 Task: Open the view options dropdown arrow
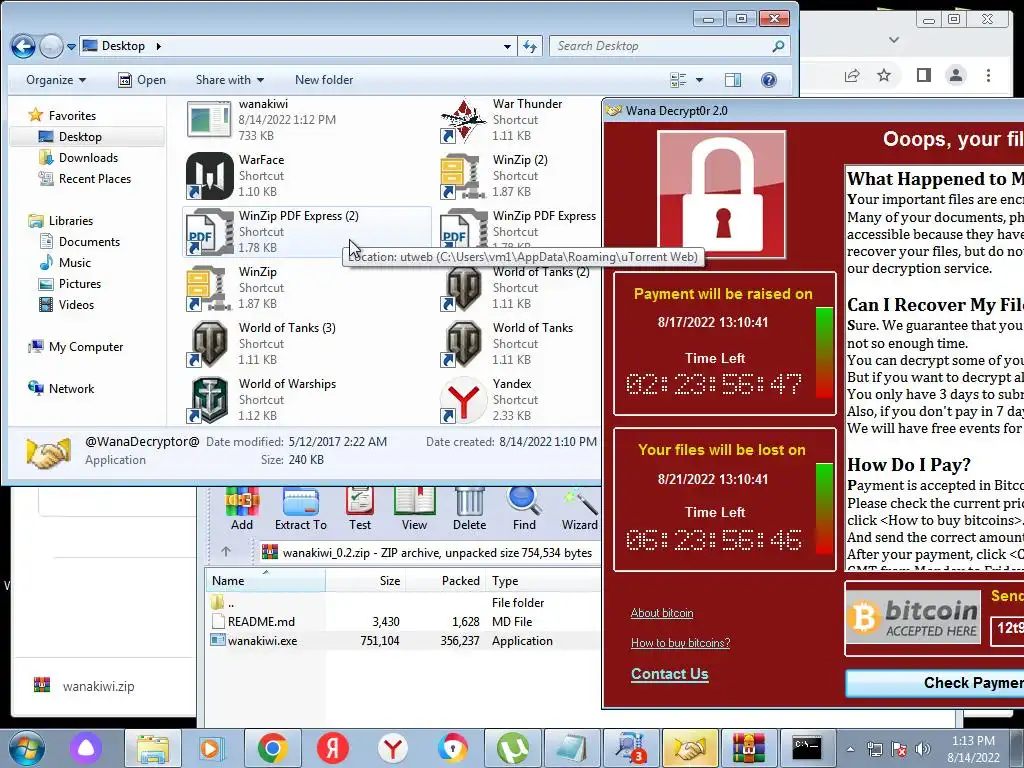point(699,80)
